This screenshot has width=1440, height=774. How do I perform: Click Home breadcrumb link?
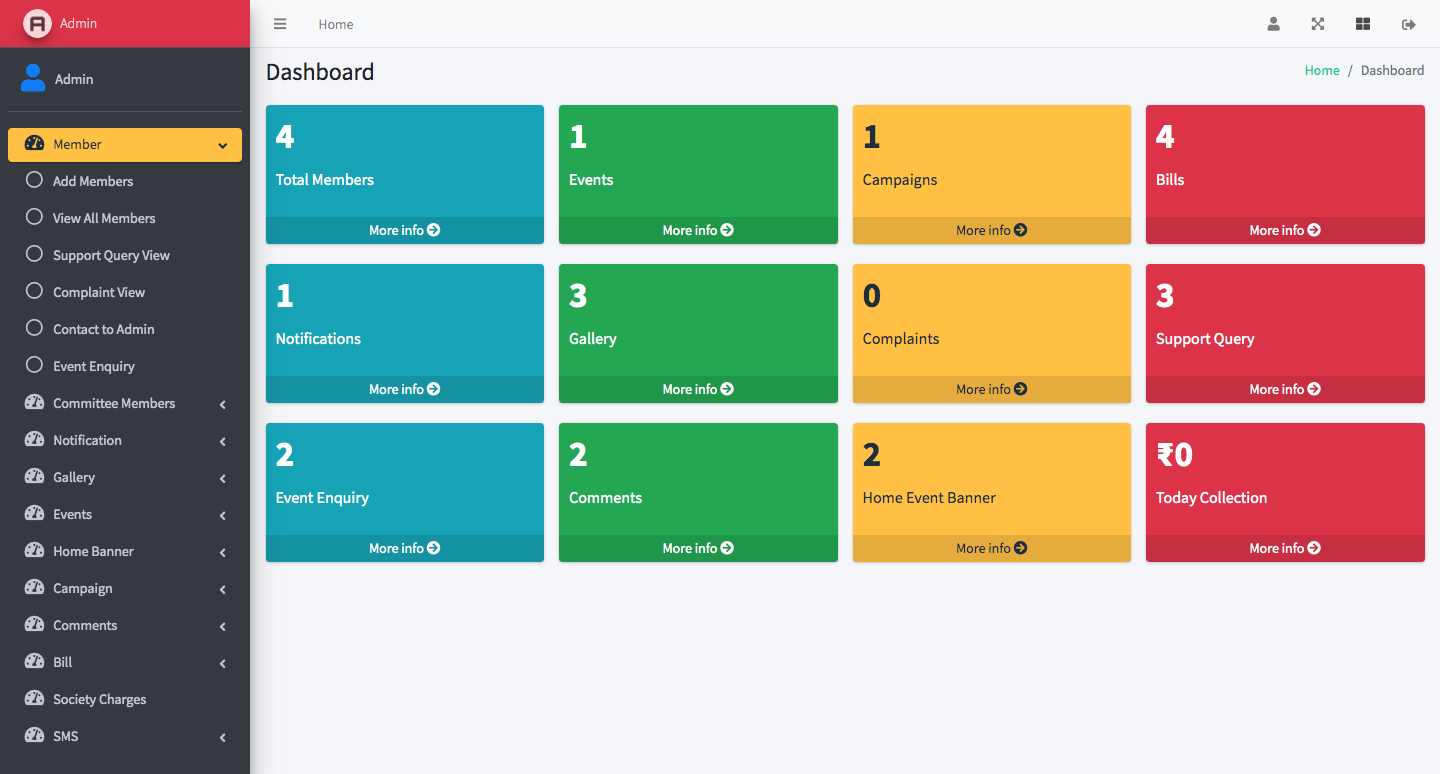[x=1321, y=70]
